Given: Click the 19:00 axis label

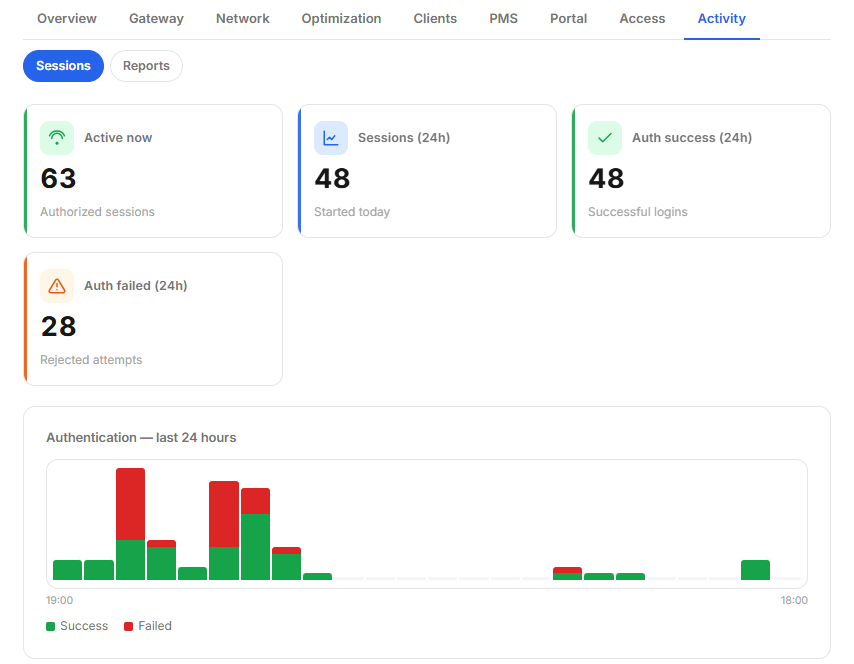Looking at the screenshot, I should pyautogui.click(x=59, y=600).
